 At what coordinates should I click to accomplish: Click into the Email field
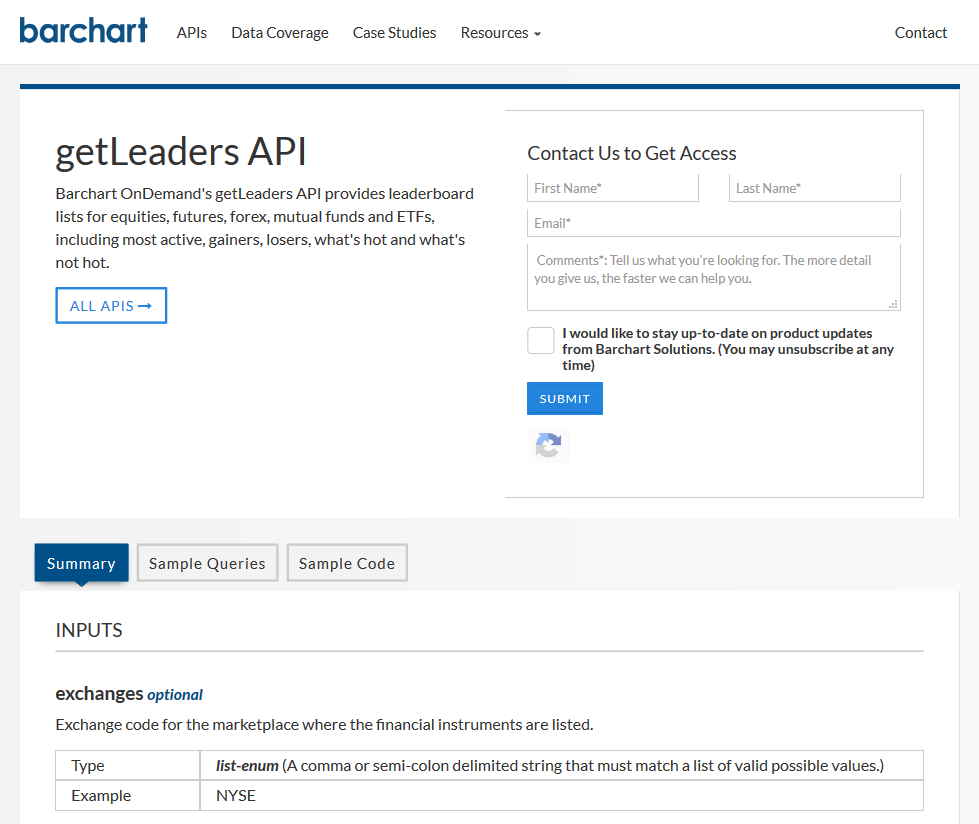tap(714, 223)
